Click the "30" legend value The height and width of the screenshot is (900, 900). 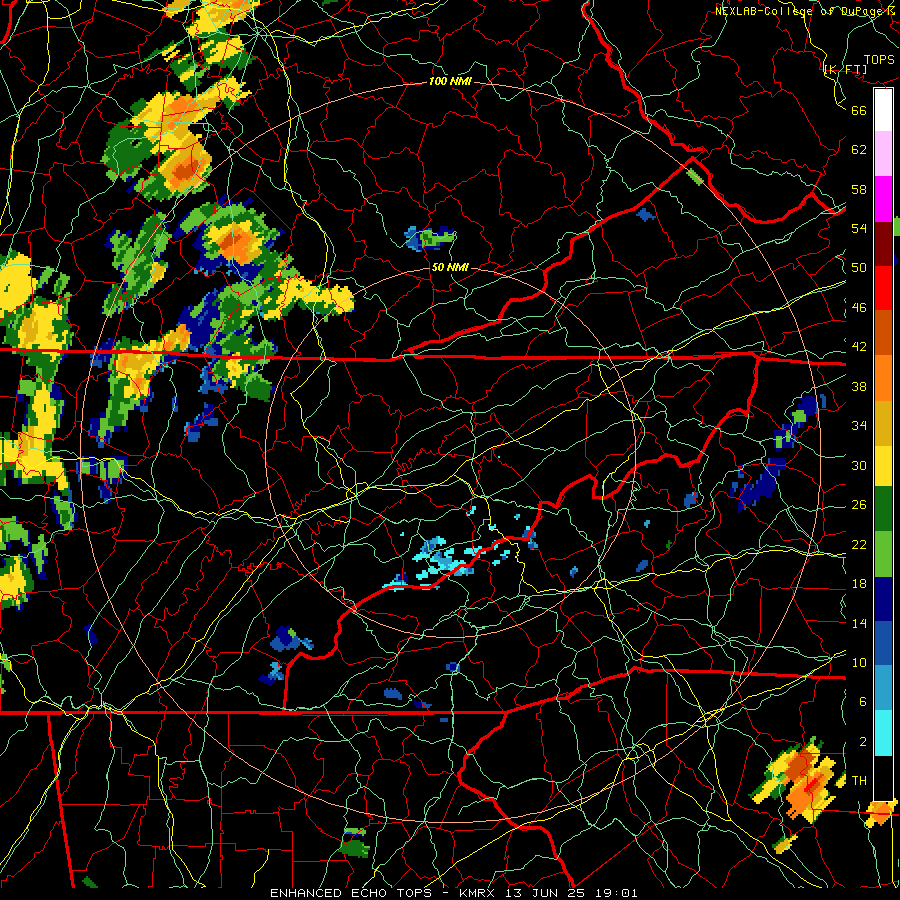pos(859,465)
